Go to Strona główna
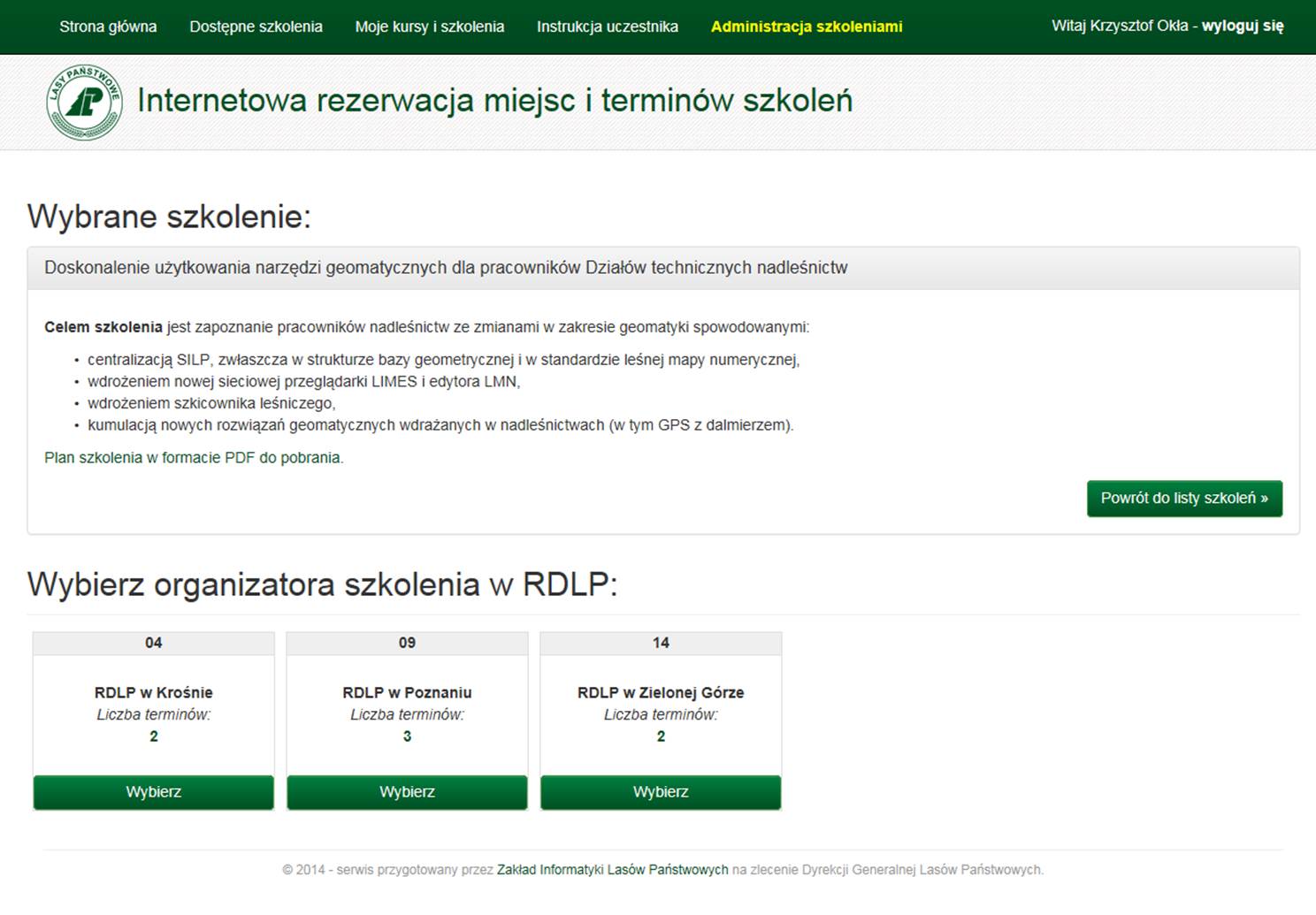The image size is (1316, 915). 108,27
